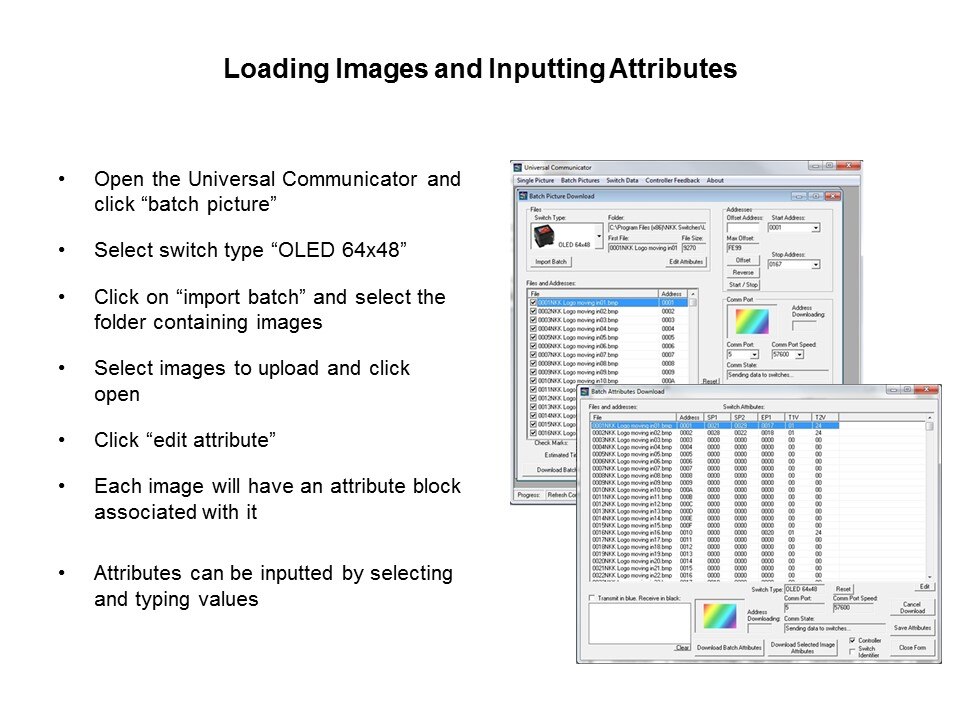Check the Switch Identifier checkbox

click(x=852, y=651)
